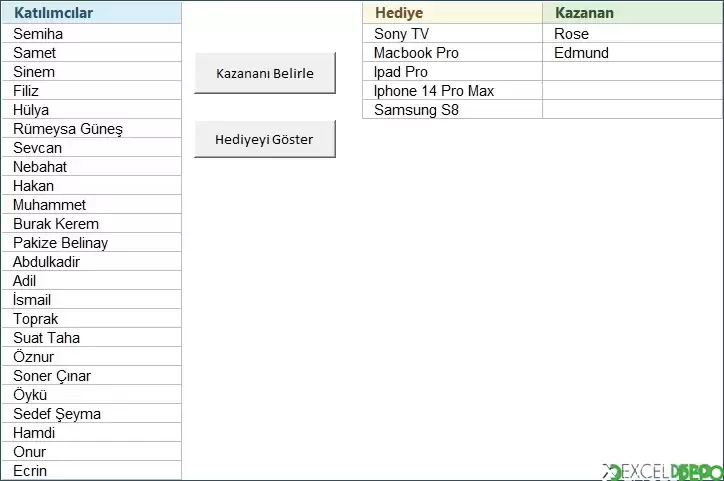Select the İsmail cell
The image size is (724, 481).
[91, 299]
